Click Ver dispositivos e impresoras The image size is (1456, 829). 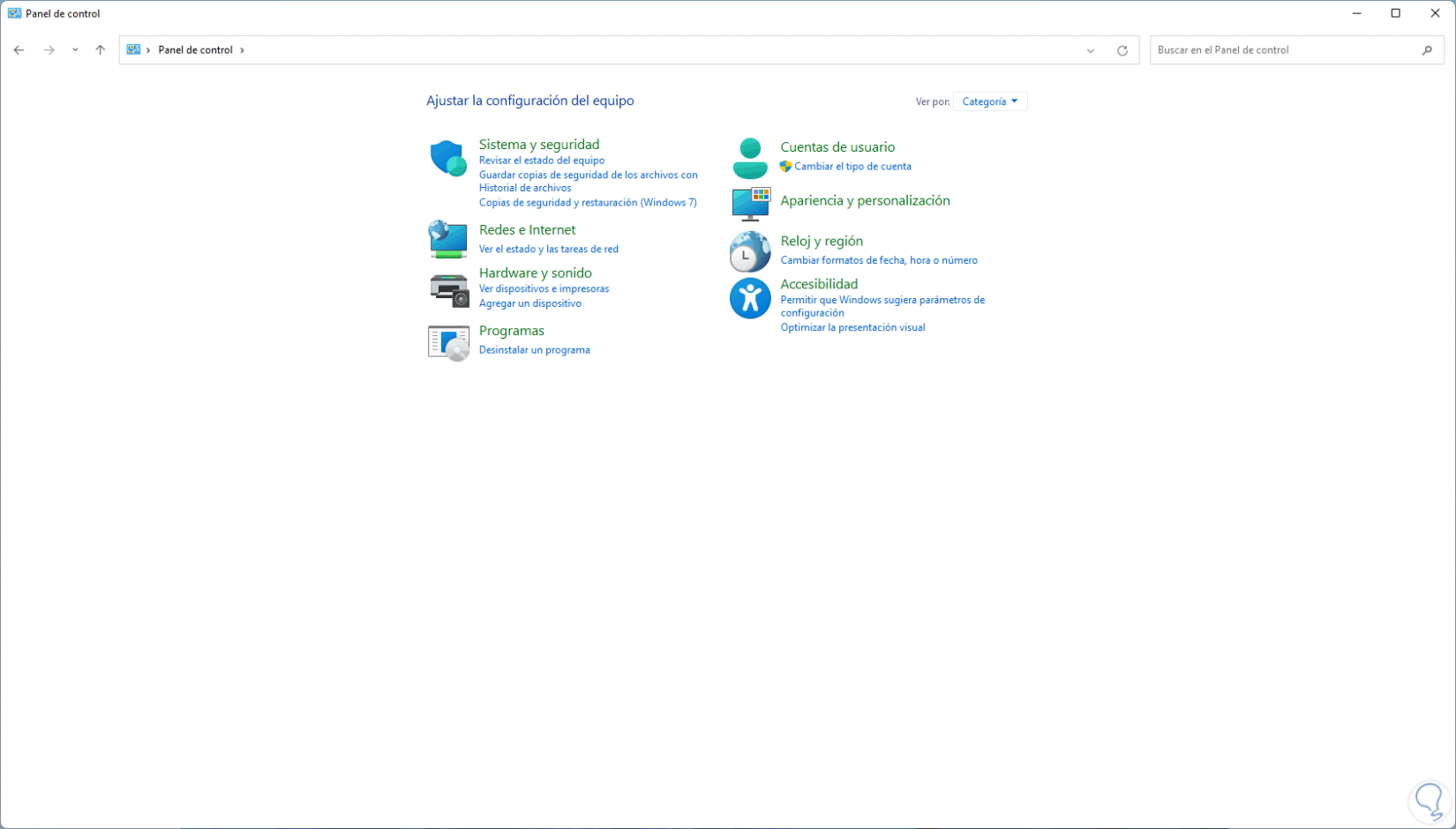[x=544, y=289]
